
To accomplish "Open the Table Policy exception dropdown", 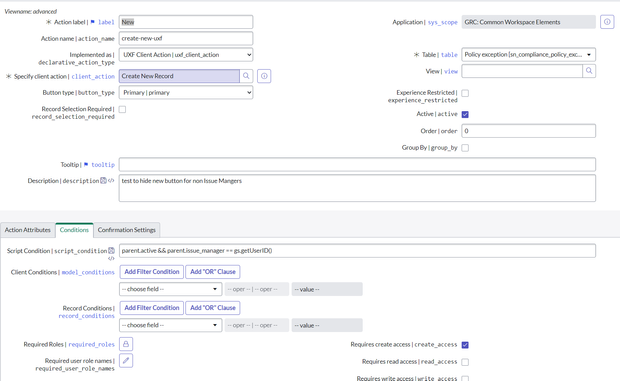I will 528,55.
